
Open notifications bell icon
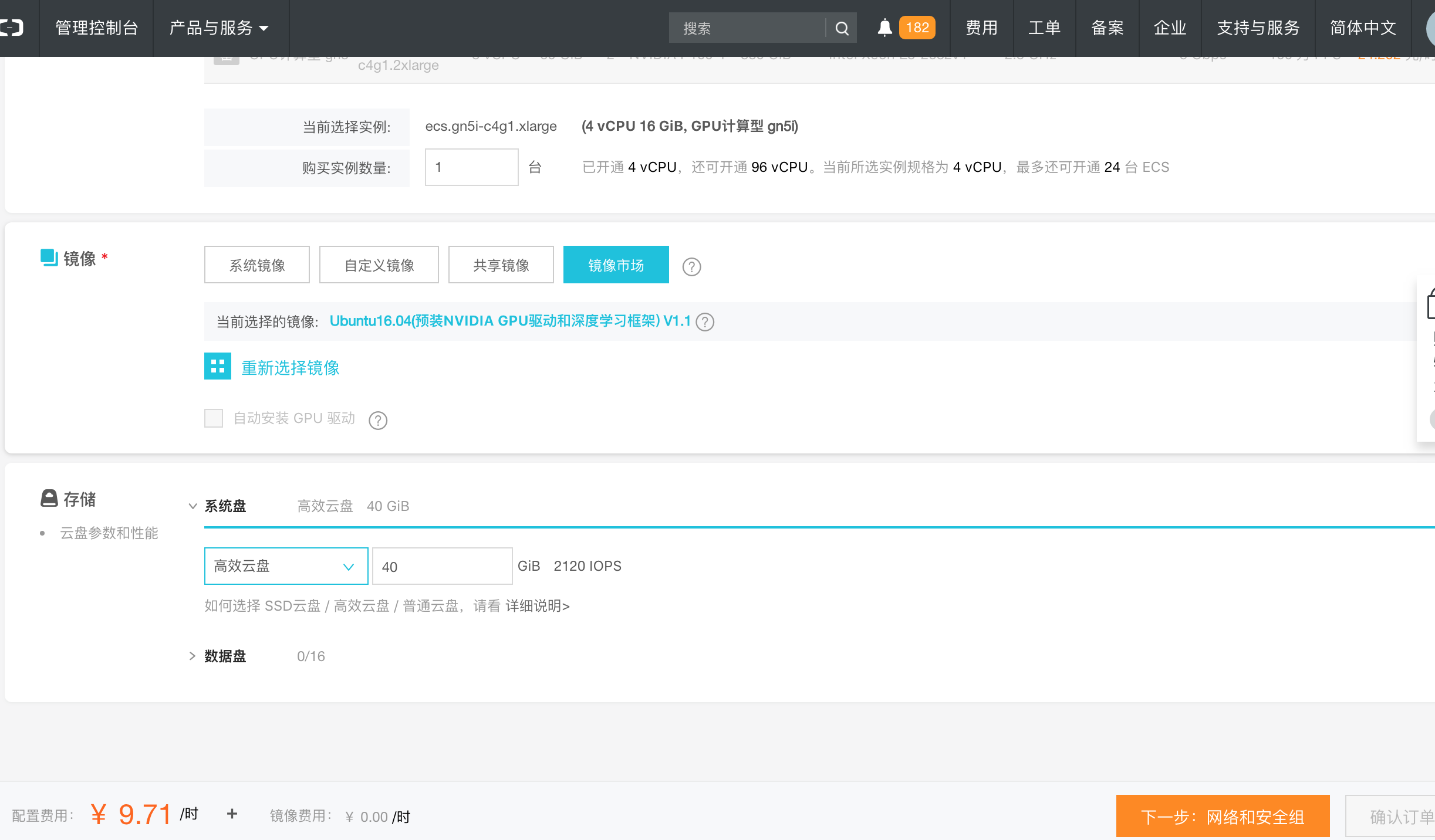[884, 28]
